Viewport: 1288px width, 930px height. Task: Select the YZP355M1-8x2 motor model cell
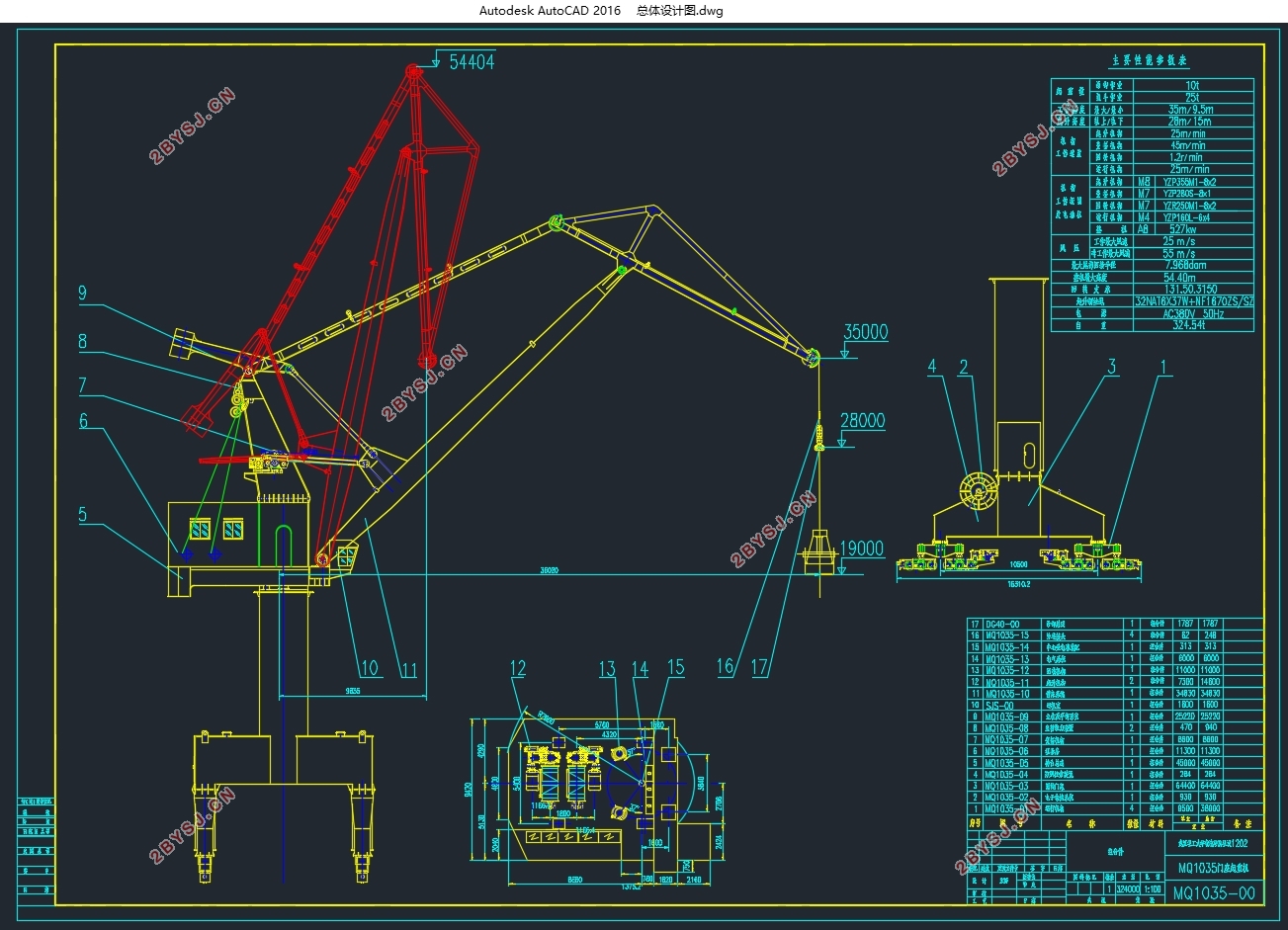[1190, 183]
